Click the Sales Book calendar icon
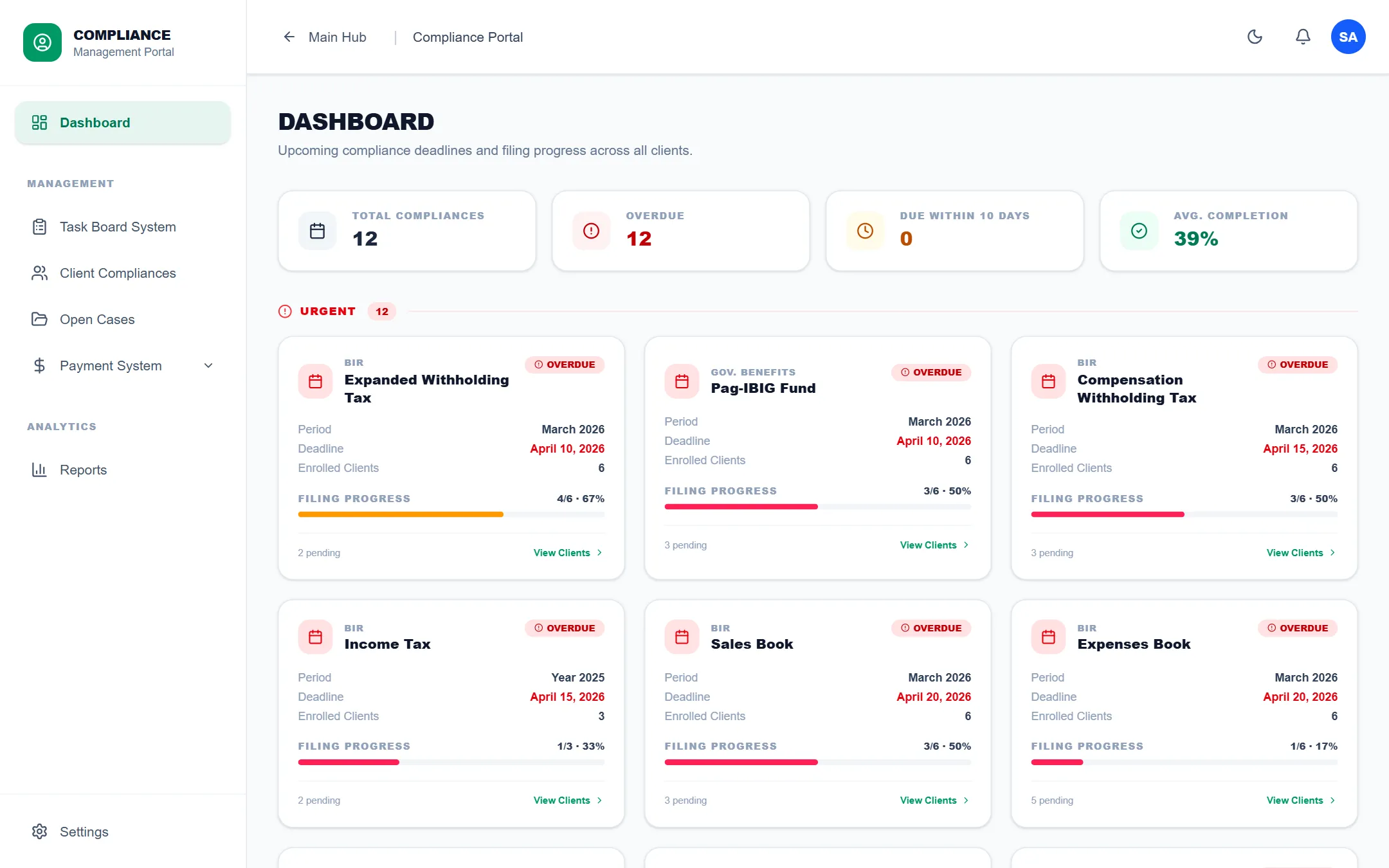This screenshot has width=1389, height=868. coord(682,637)
